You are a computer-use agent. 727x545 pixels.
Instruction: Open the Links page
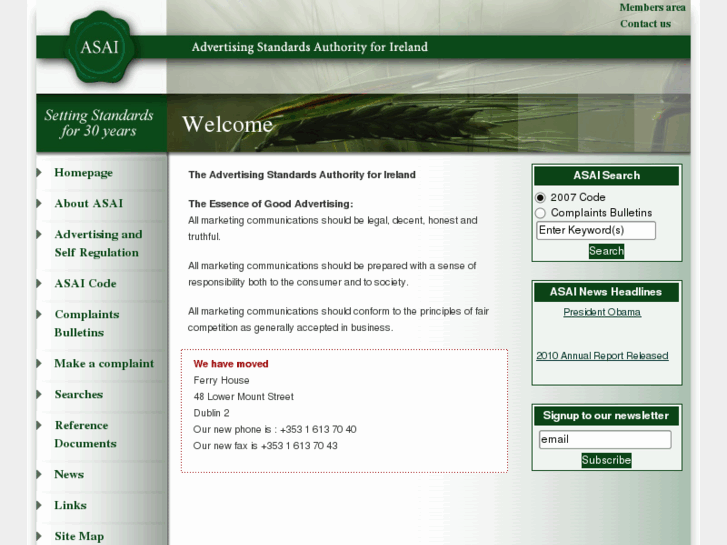[70, 505]
